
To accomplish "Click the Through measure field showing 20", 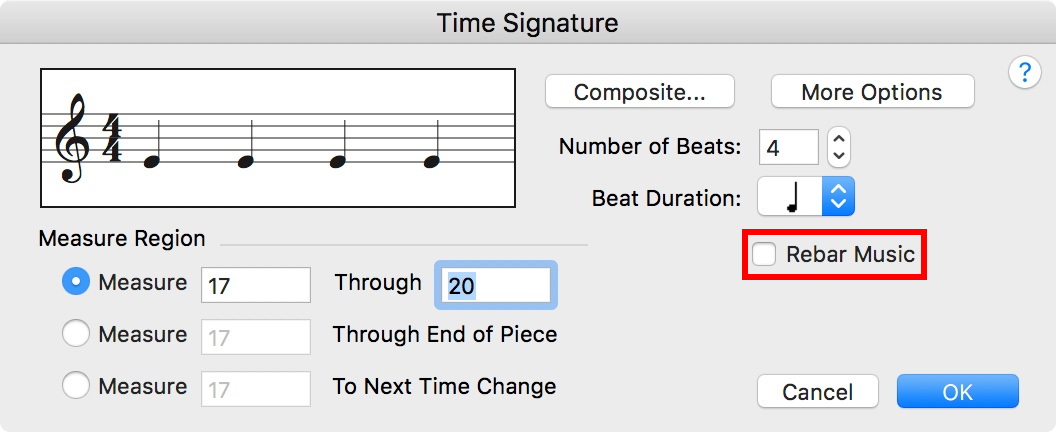I will (x=496, y=286).
